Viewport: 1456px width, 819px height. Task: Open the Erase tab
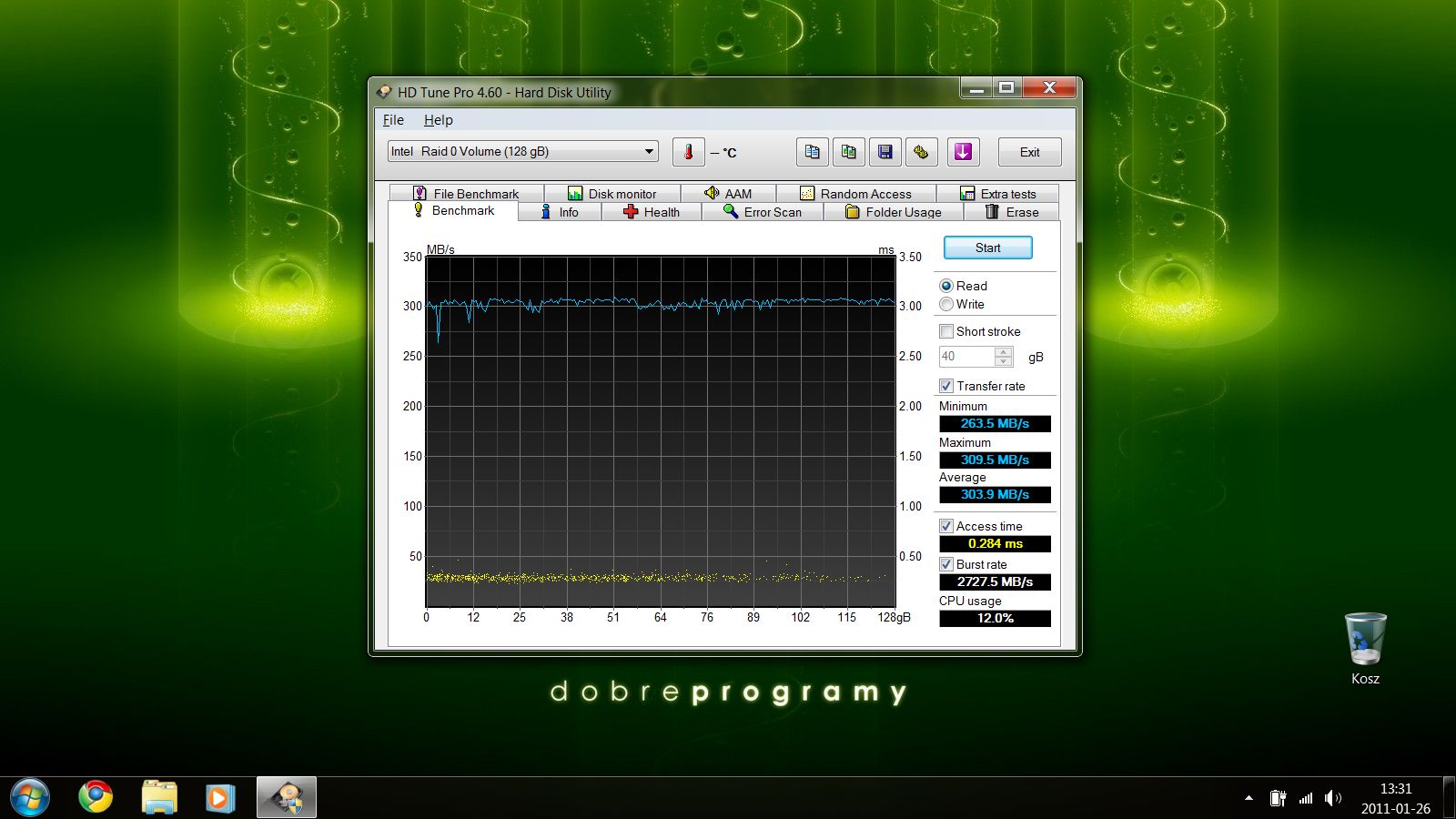pyautogui.click(x=1012, y=212)
